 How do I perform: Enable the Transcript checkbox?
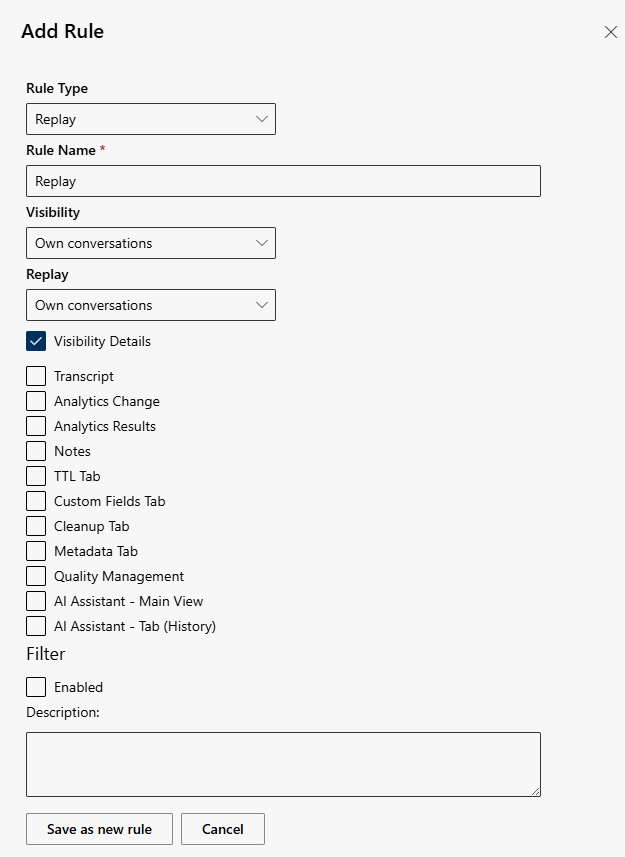pos(36,376)
